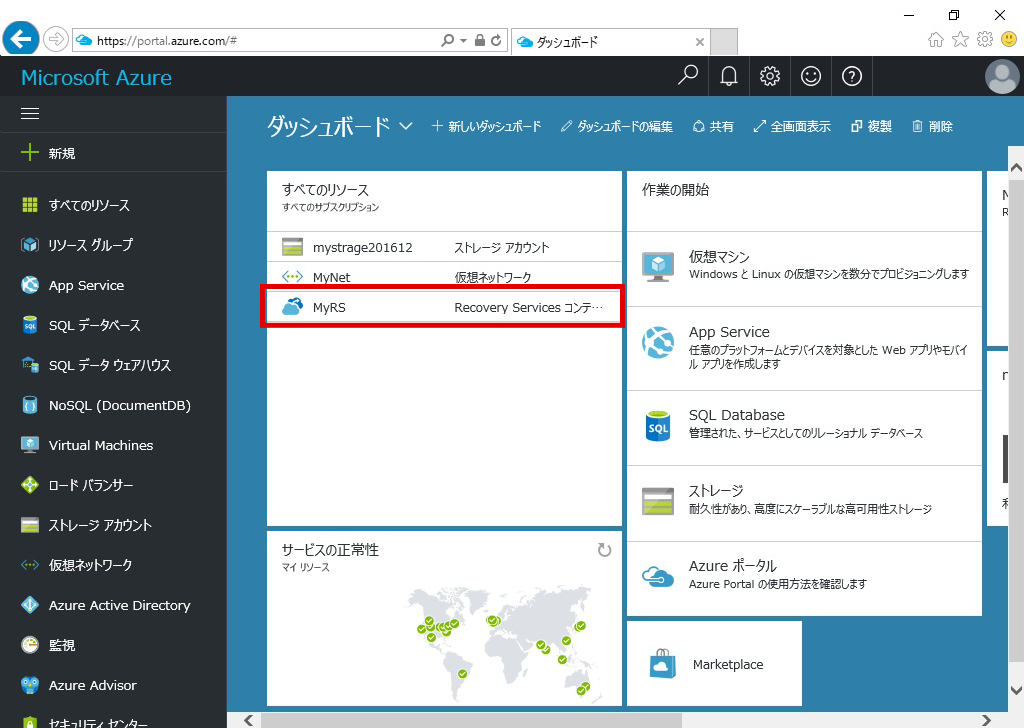
Task: Click セキュリティ センター shield icon in sidebar
Action: (x=30, y=722)
